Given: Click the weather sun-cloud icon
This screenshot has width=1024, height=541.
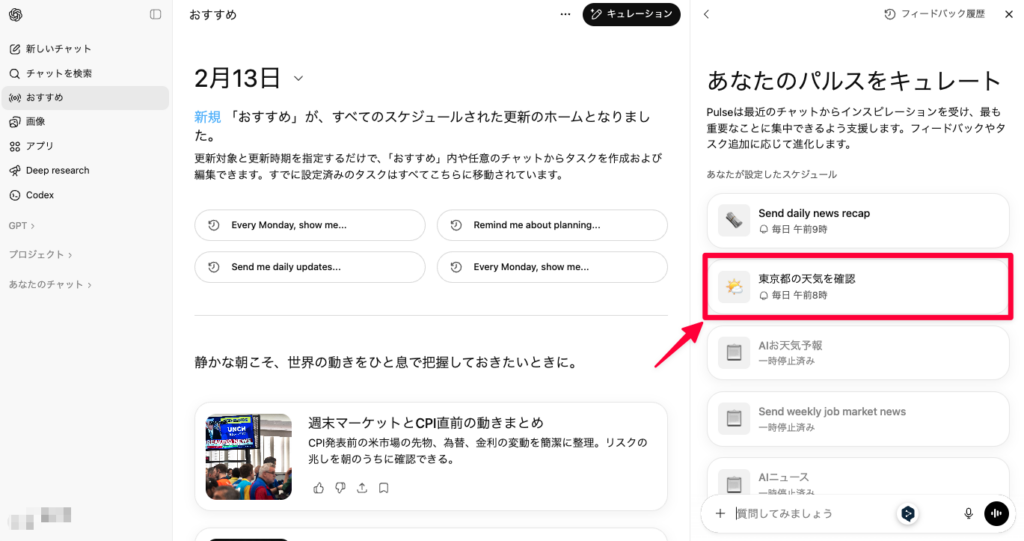Looking at the screenshot, I should click(x=734, y=286).
